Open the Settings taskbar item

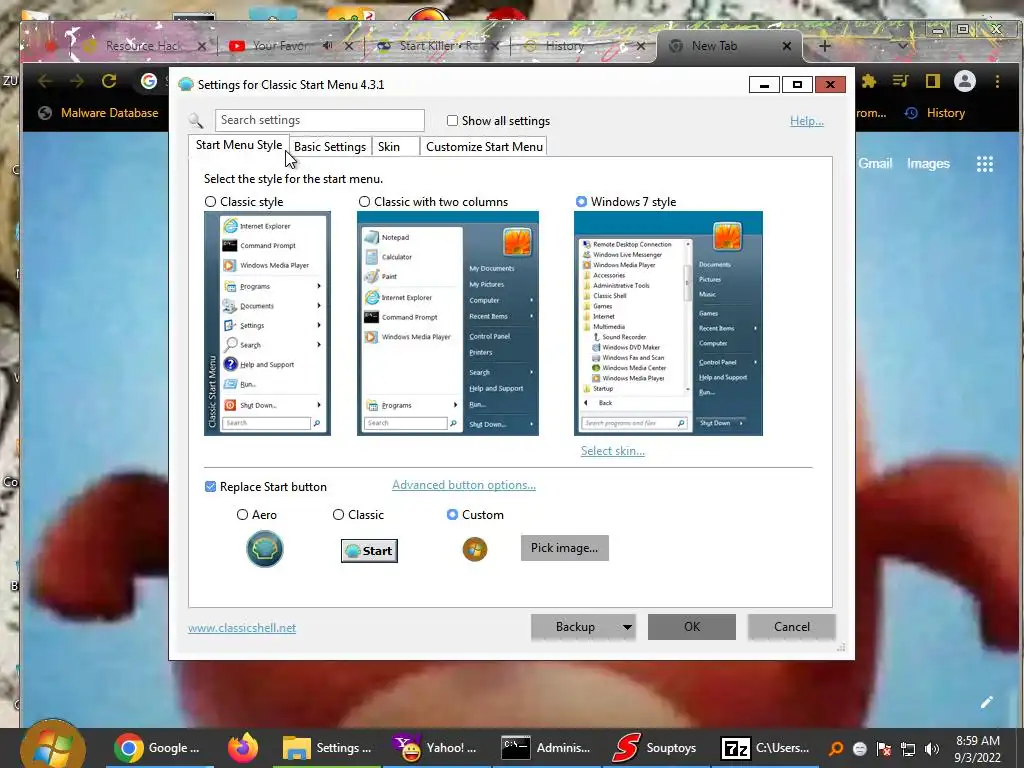pyautogui.click(x=327, y=748)
